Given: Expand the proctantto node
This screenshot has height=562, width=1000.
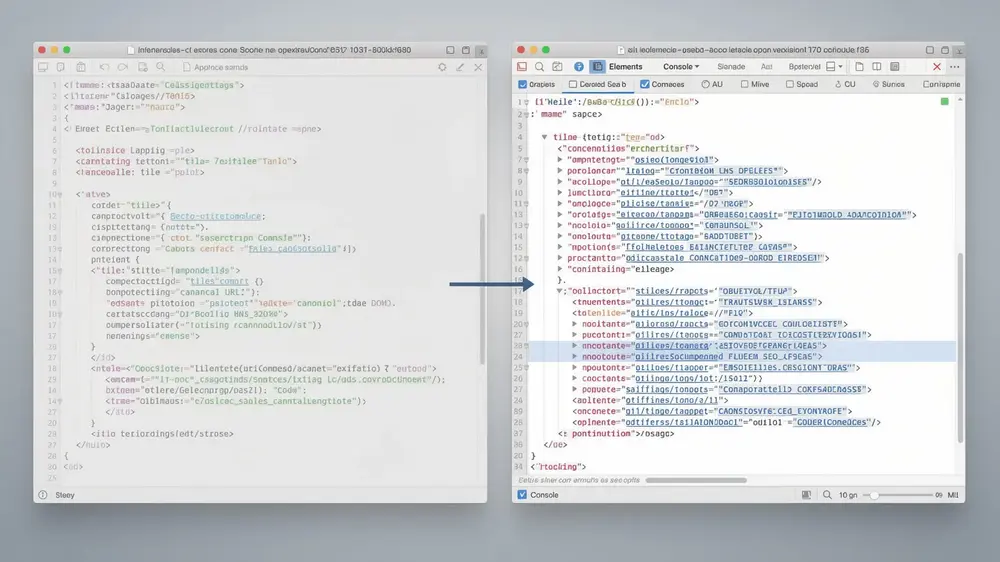Looking at the screenshot, I should tap(560, 258).
